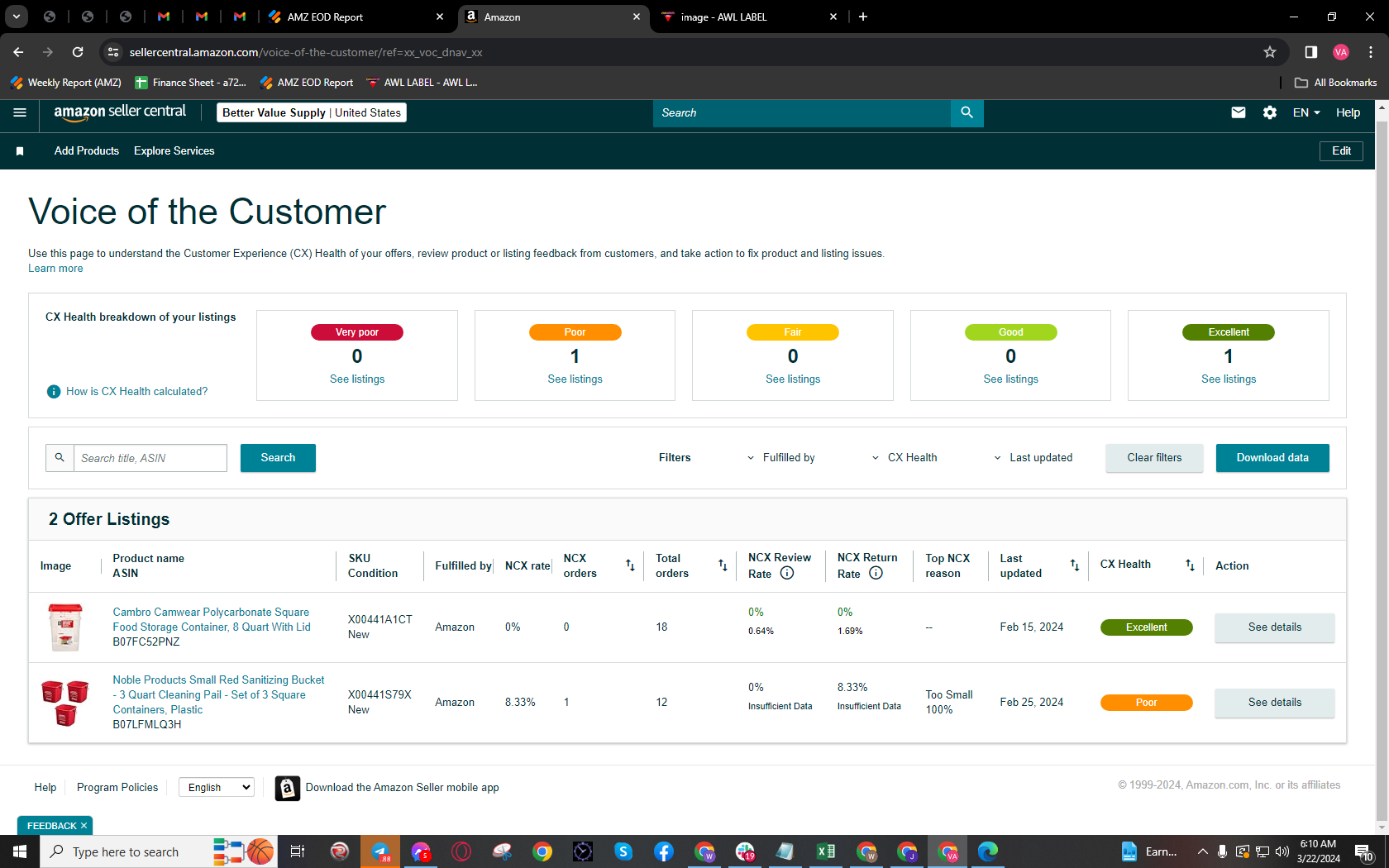Go back in browser history

(x=18, y=52)
